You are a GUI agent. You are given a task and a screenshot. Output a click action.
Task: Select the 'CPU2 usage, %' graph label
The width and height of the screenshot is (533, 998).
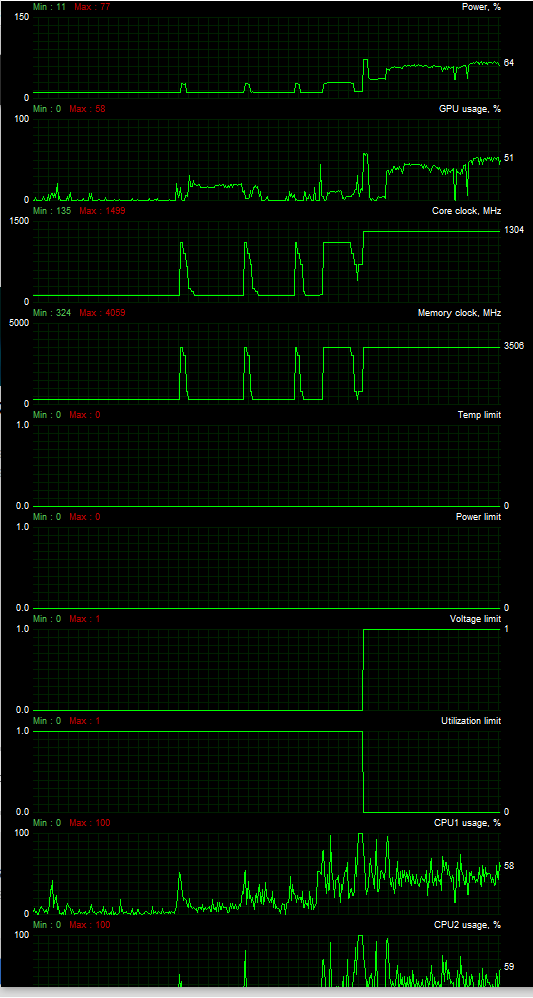467,924
